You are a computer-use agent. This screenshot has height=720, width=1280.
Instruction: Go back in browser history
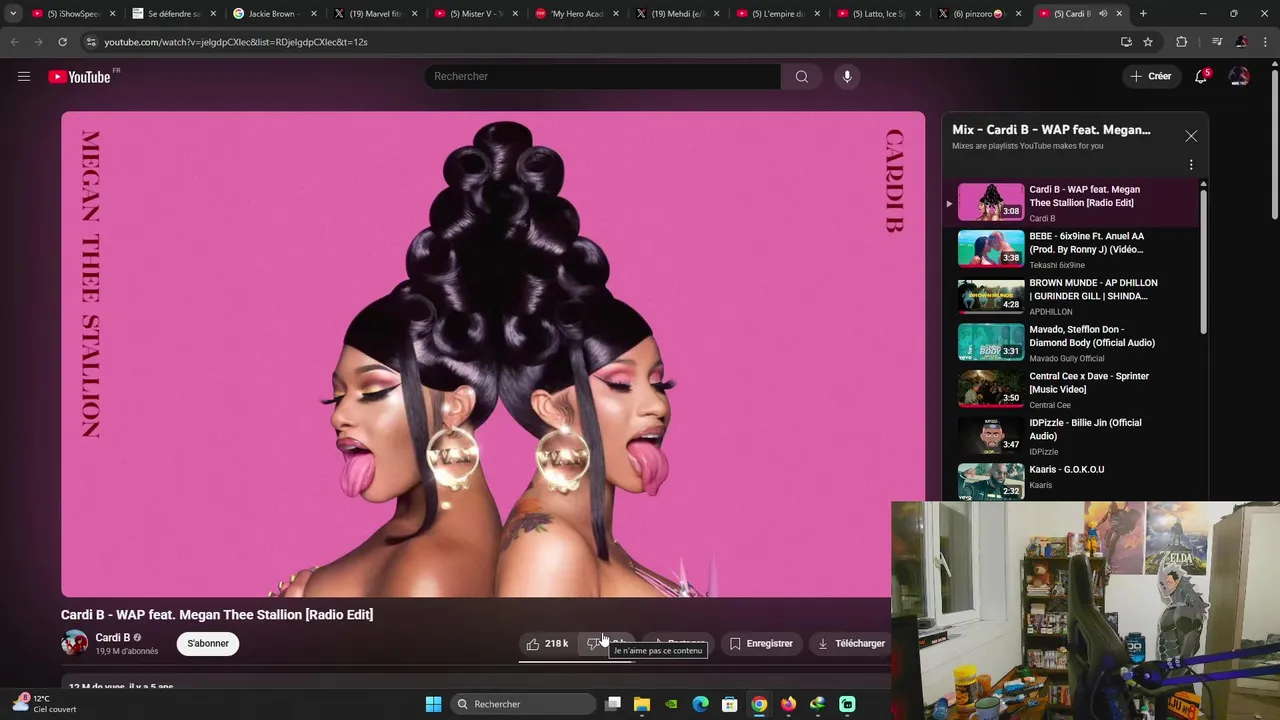point(14,42)
